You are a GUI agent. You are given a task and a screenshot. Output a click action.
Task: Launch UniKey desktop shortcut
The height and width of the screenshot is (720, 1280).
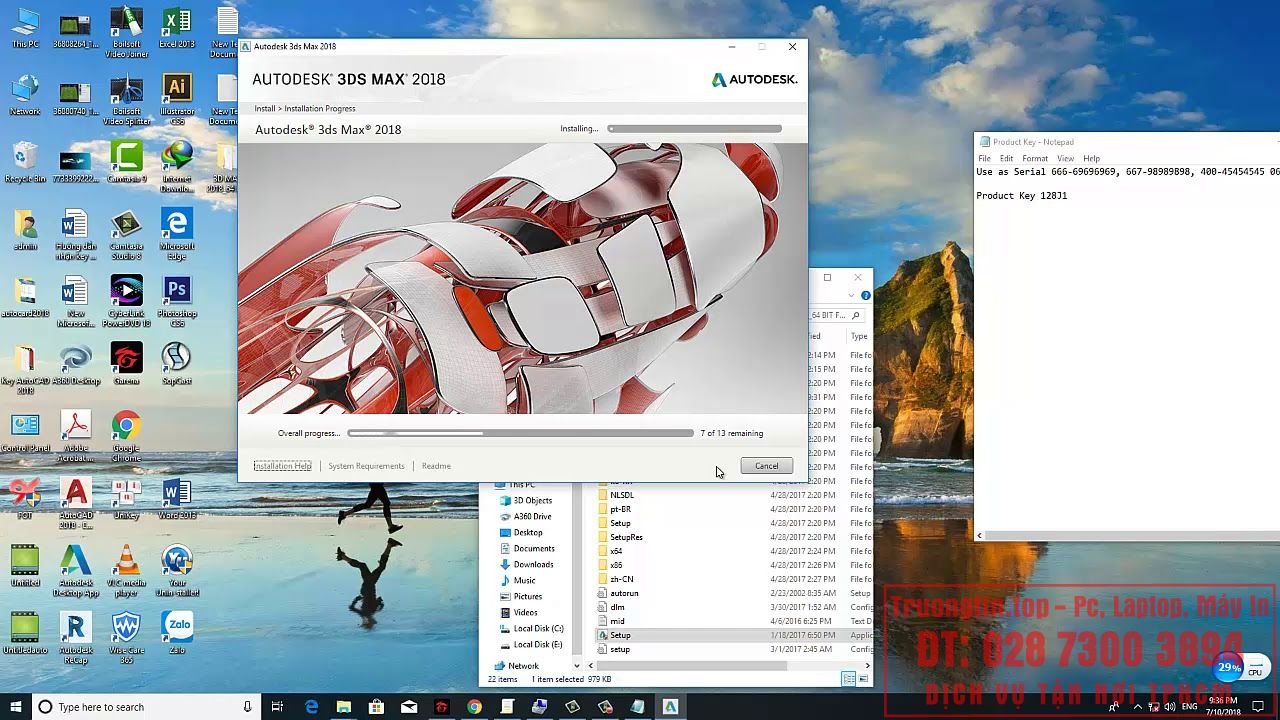[126, 496]
